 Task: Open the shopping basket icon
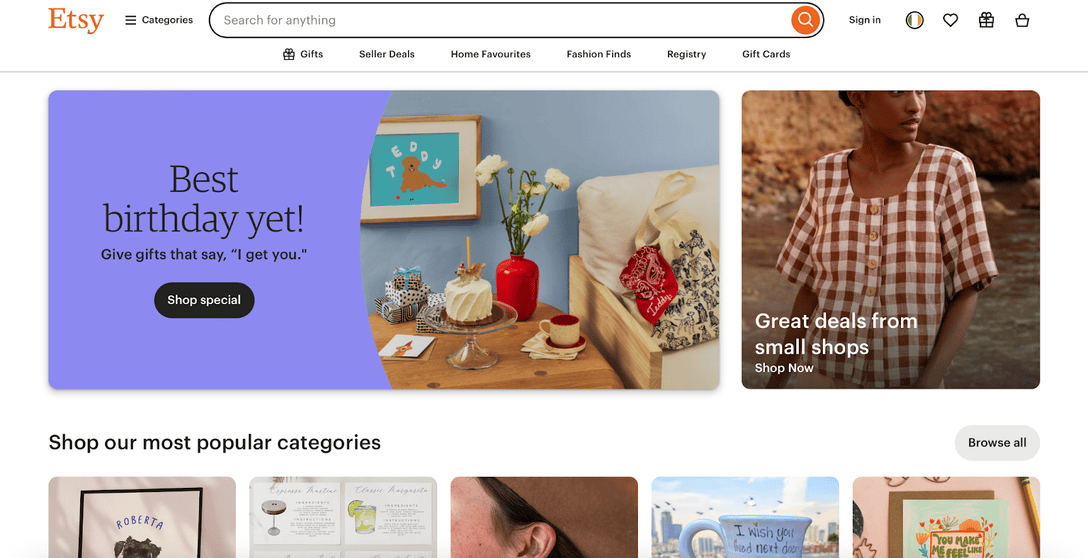click(x=1022, y=20)
